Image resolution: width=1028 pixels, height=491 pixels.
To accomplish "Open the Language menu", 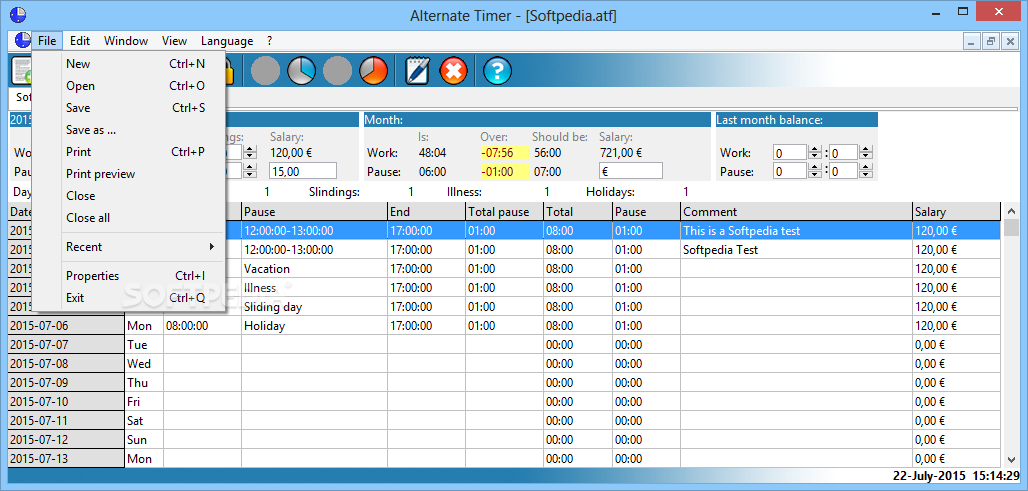I will click(227, 41).
